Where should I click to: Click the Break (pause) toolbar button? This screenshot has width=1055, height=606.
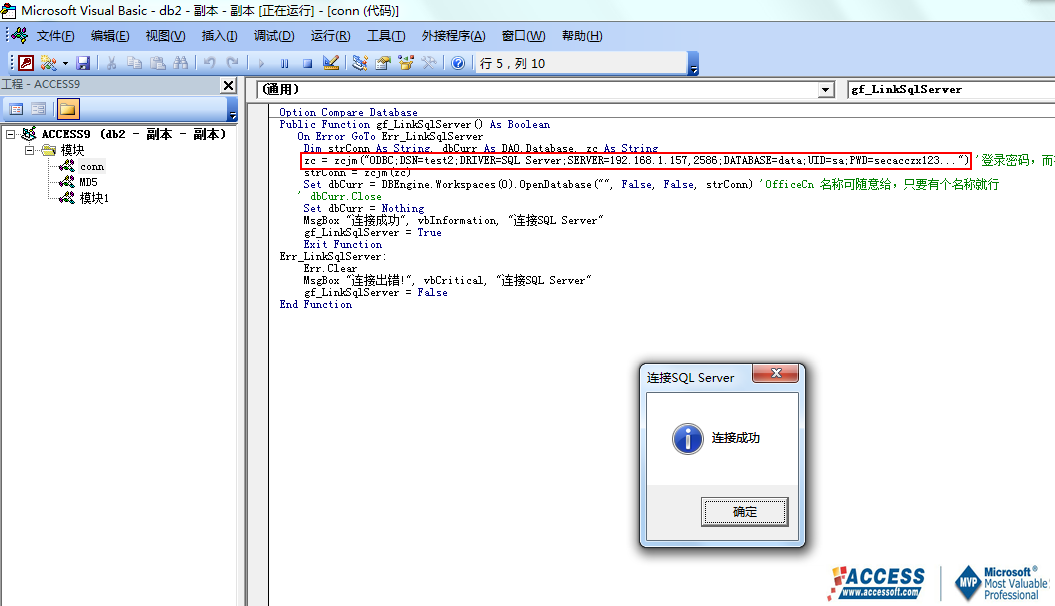(x=284, y=63)
